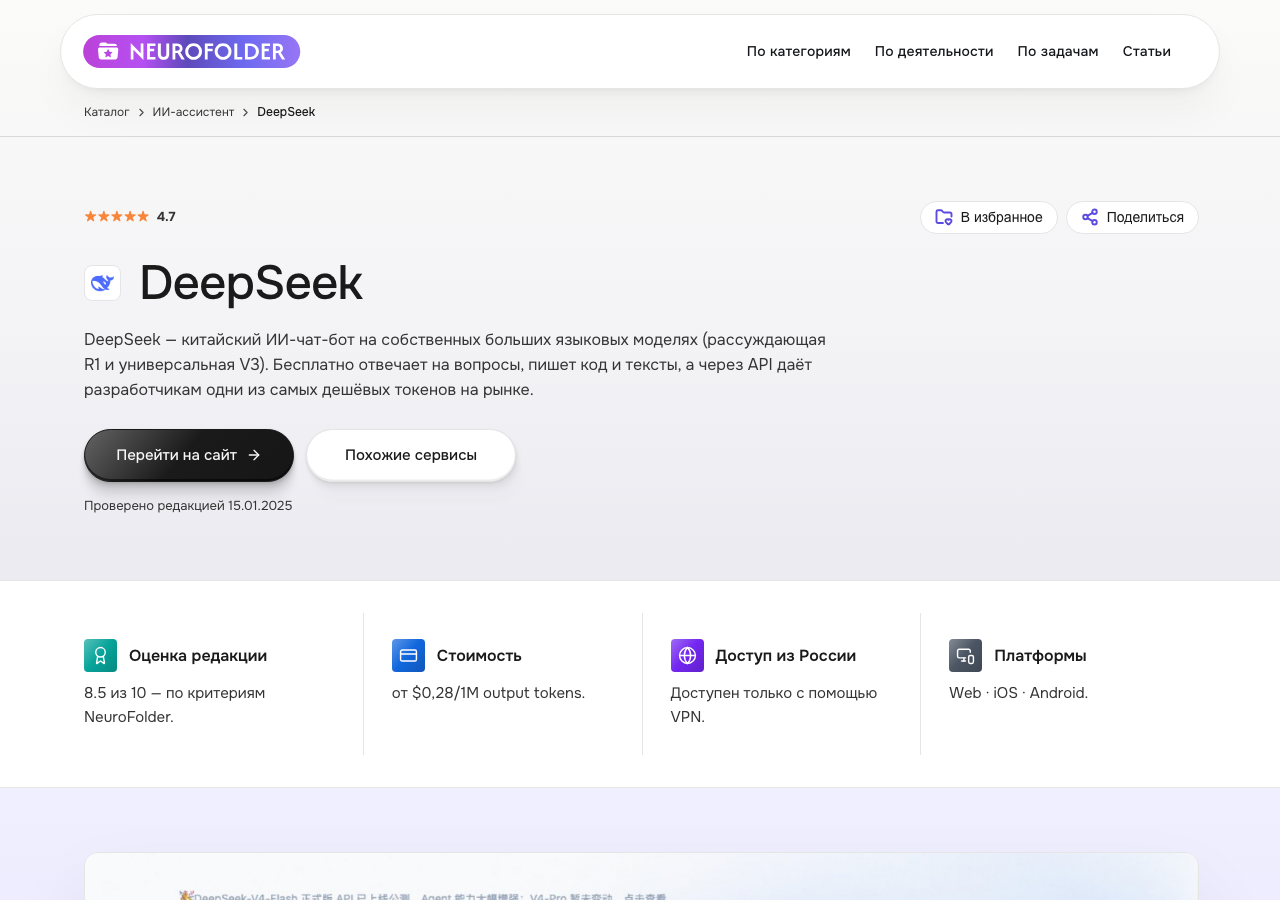Click the 4.7 rating value
The image size is (1280, 900).
(166, 216)
